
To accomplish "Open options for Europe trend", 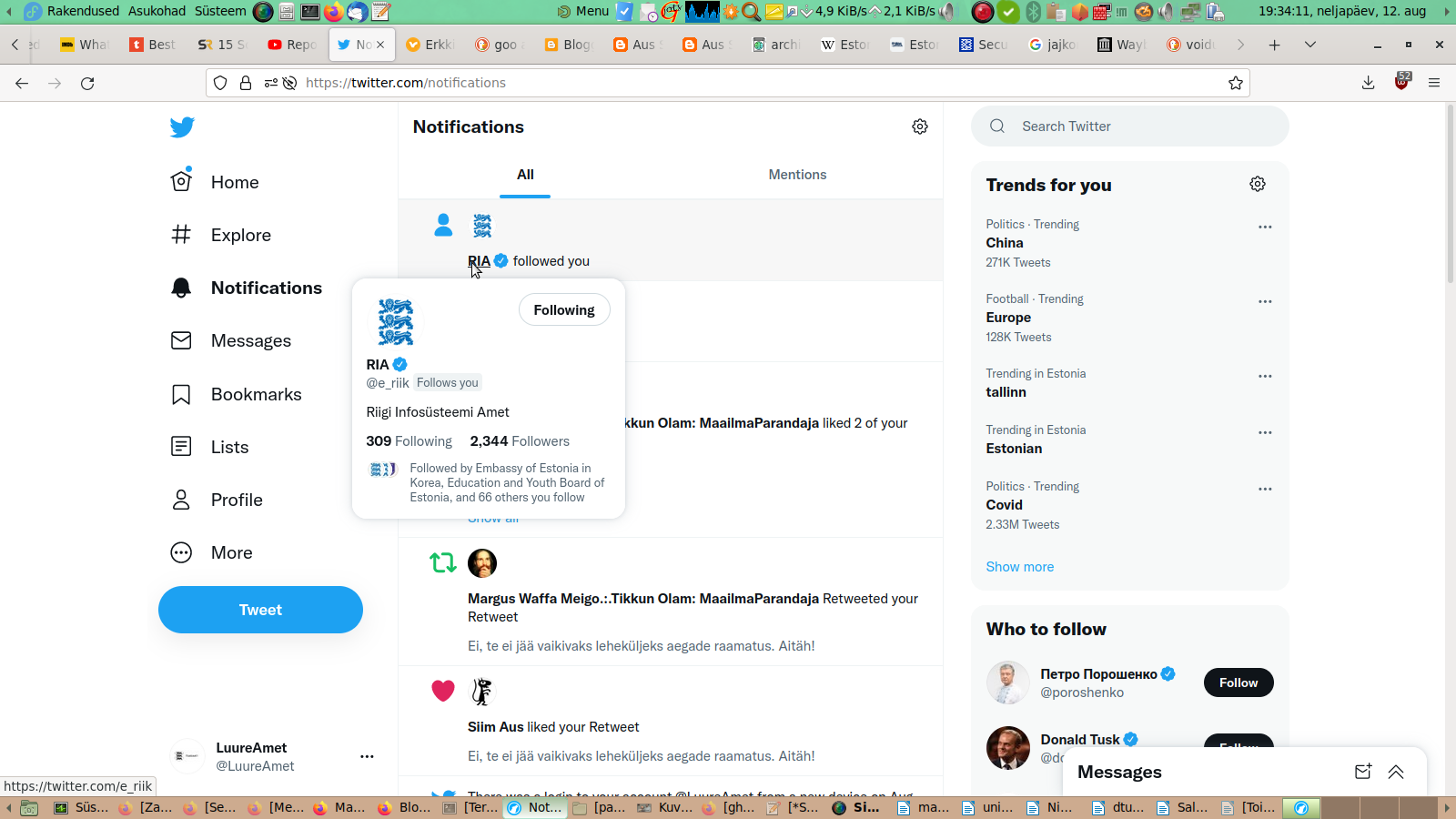I will click(1265, 301).
